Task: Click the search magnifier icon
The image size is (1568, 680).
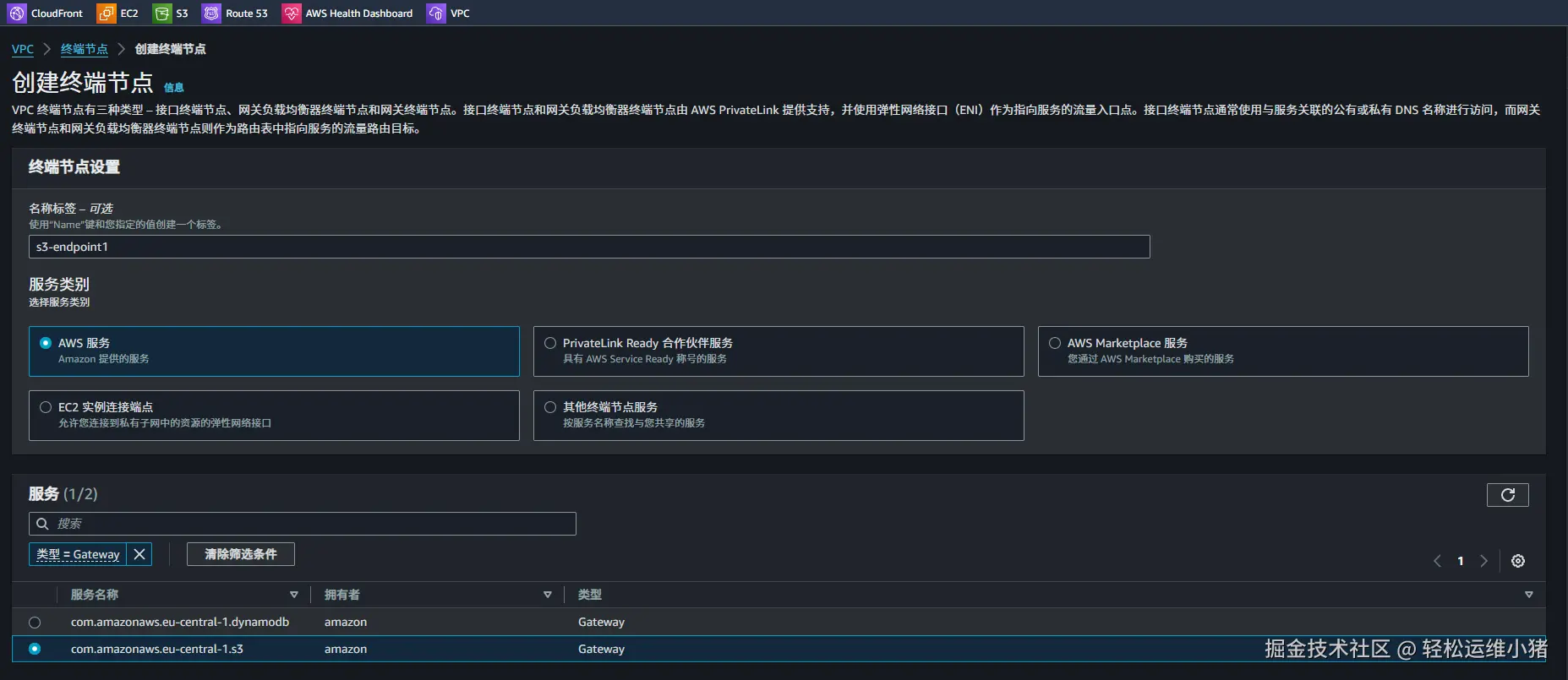Action: [x=42, y=524]
